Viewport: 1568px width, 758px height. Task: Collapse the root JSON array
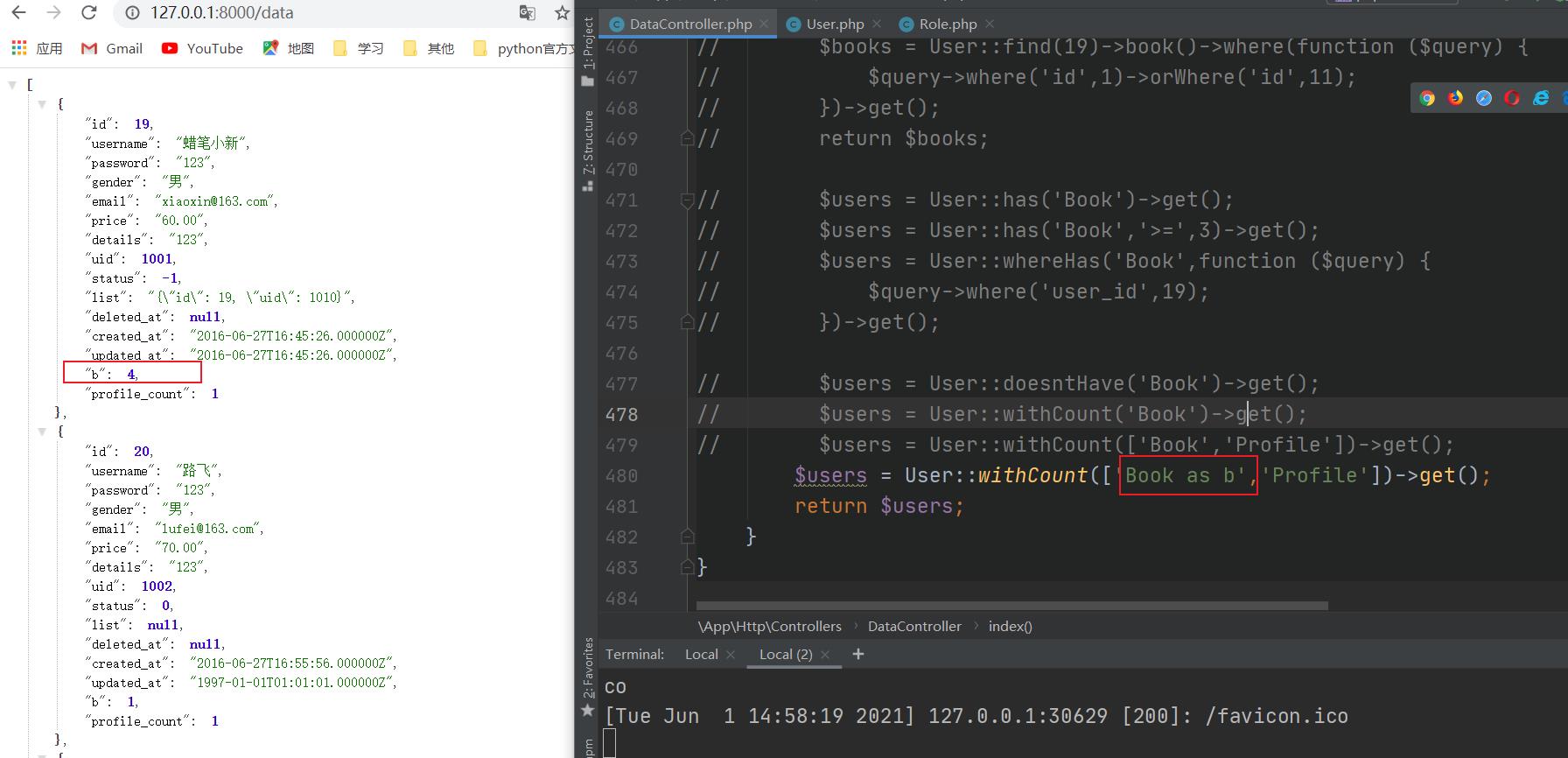12,85
